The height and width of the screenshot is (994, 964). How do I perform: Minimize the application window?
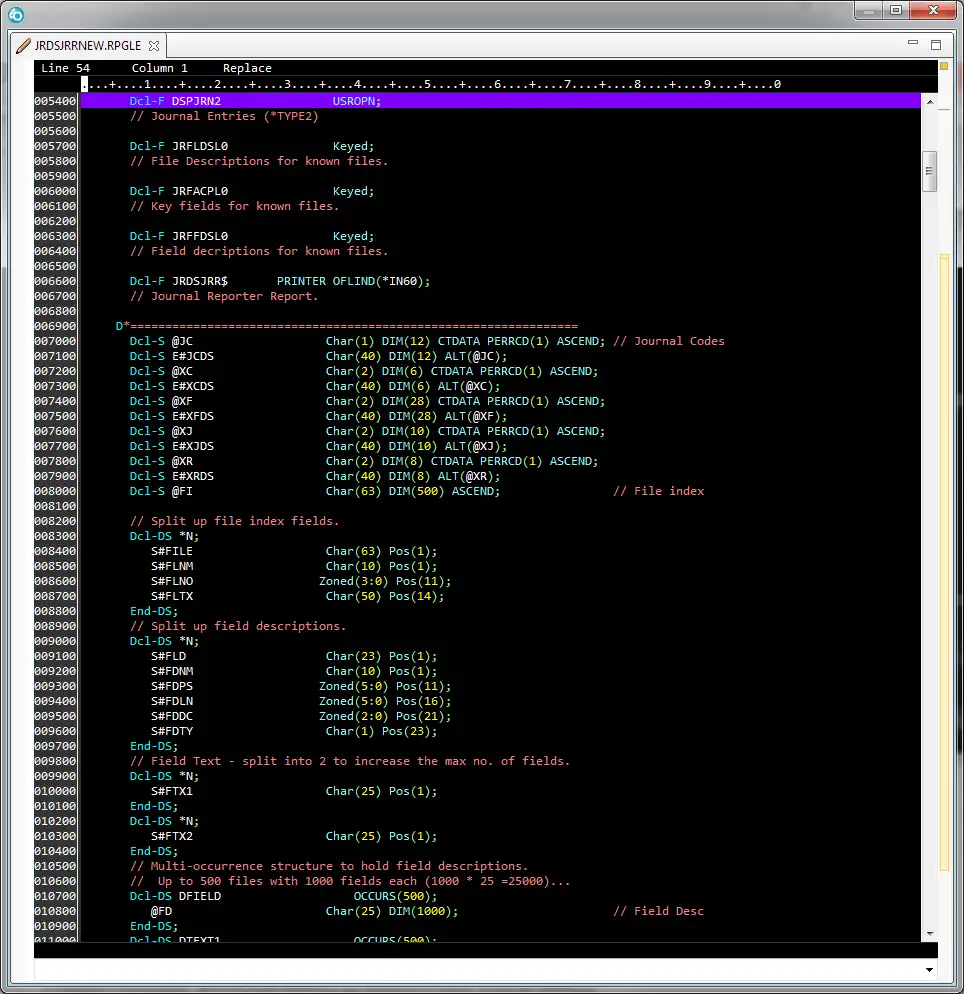(868, 11)
